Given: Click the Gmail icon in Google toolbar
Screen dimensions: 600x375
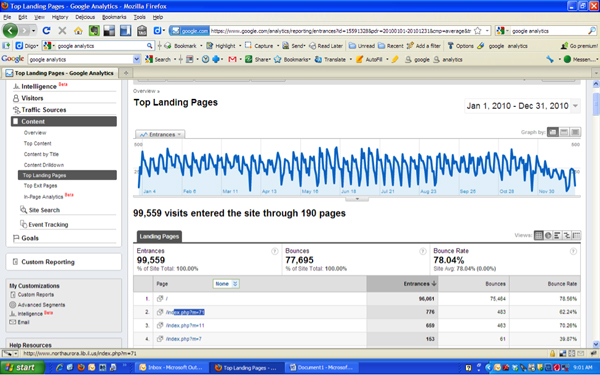Looking at the screenshot, I should click(232, 59).
